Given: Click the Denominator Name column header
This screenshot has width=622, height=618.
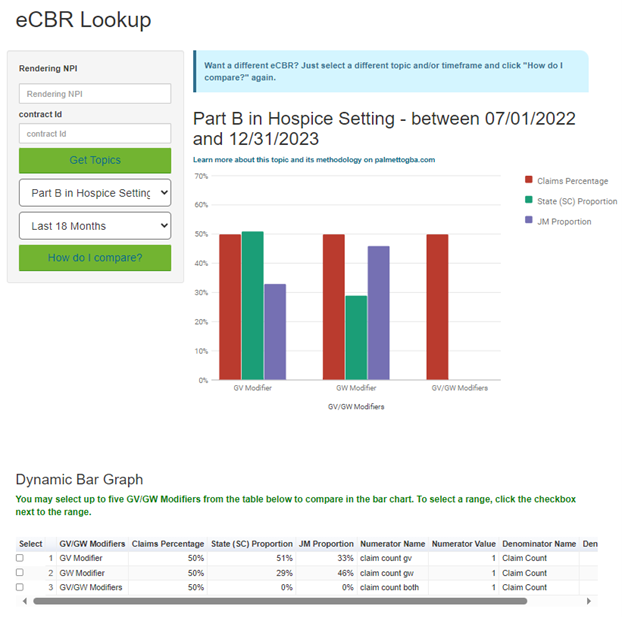Looking at the screenshot, I should [x=539, y=544].
